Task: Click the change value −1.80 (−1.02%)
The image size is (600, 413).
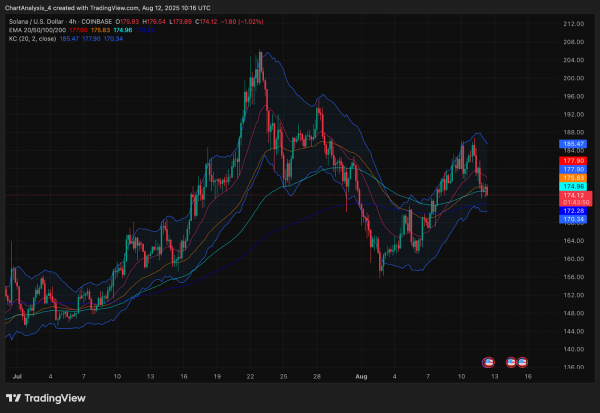Action: click(x=242, y=22)
